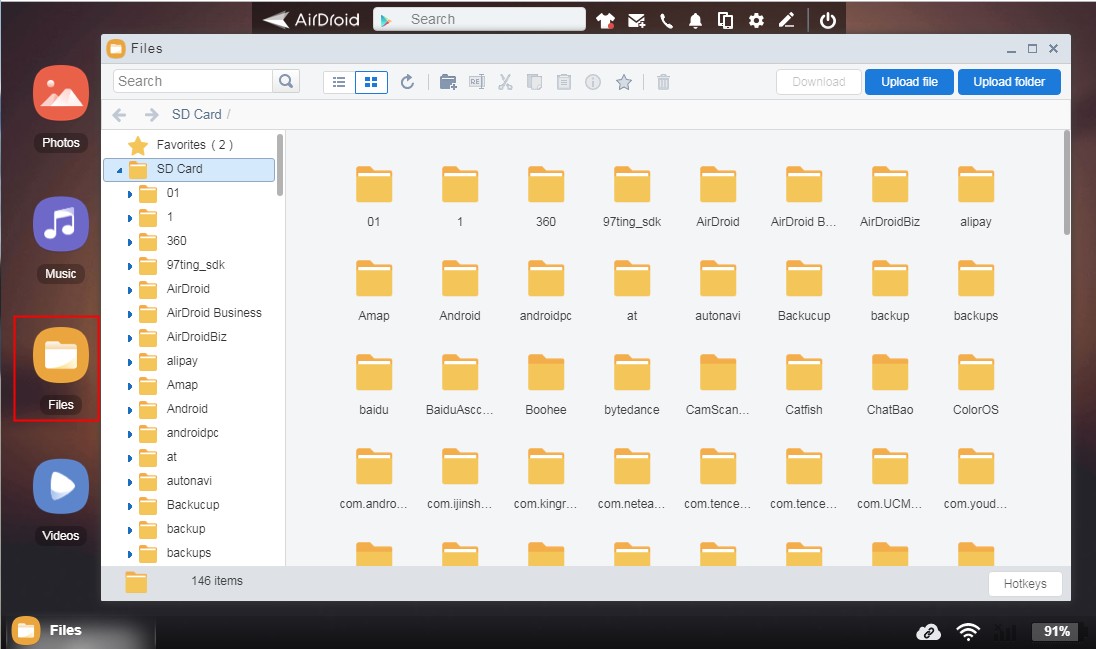This screenshot has width=1096, height=649.
Task: Open the notifications bell icon
Action: coord(695,18)
